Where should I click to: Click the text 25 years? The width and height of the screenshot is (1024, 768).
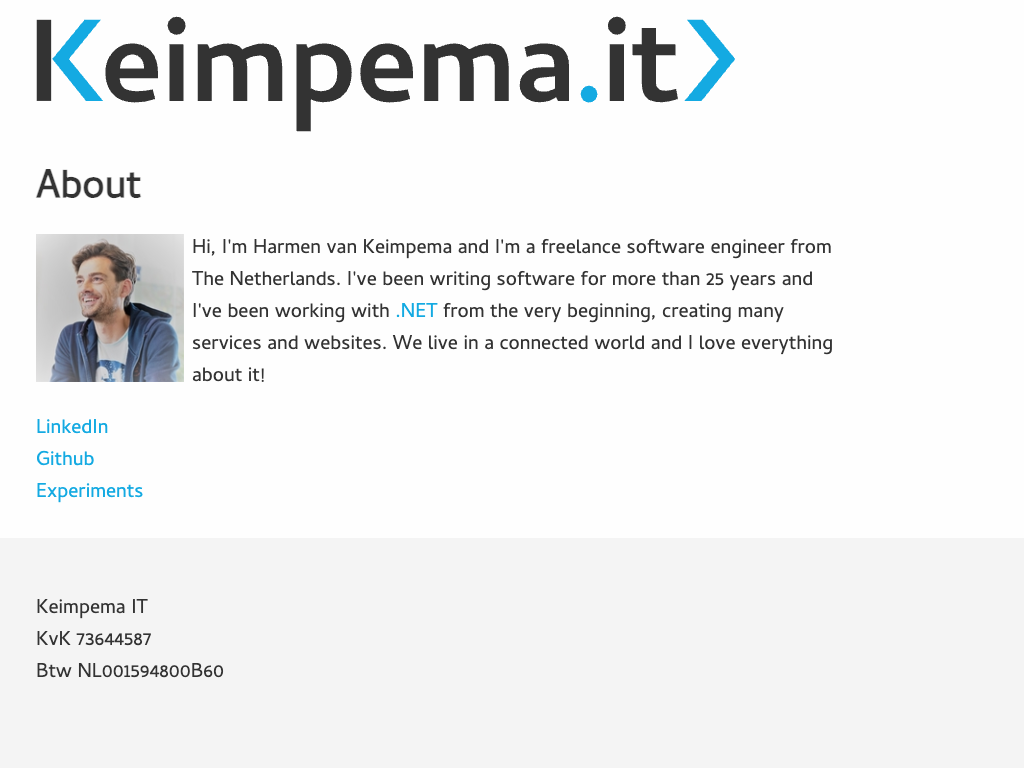(x=741, y=279)
